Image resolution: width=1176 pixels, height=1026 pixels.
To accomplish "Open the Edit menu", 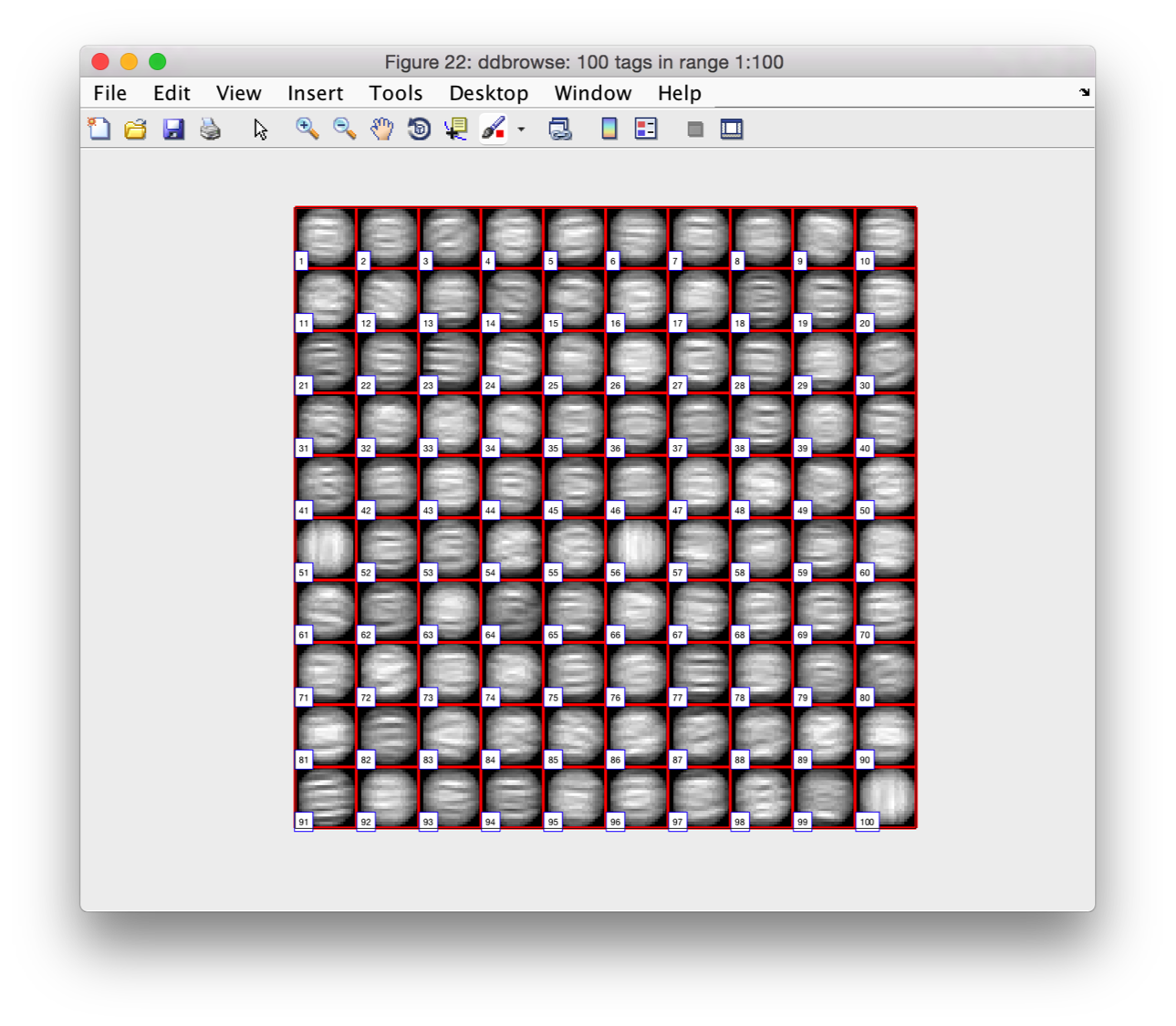I will click(x=172, y=93).
